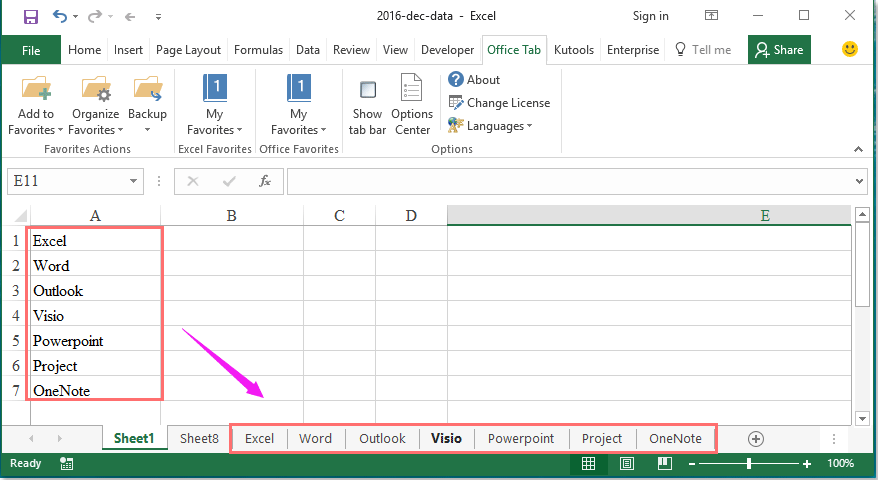This screenshot has height=480, width=878.
Task: Click the Enter checkmark formula button
Action: 229,181
